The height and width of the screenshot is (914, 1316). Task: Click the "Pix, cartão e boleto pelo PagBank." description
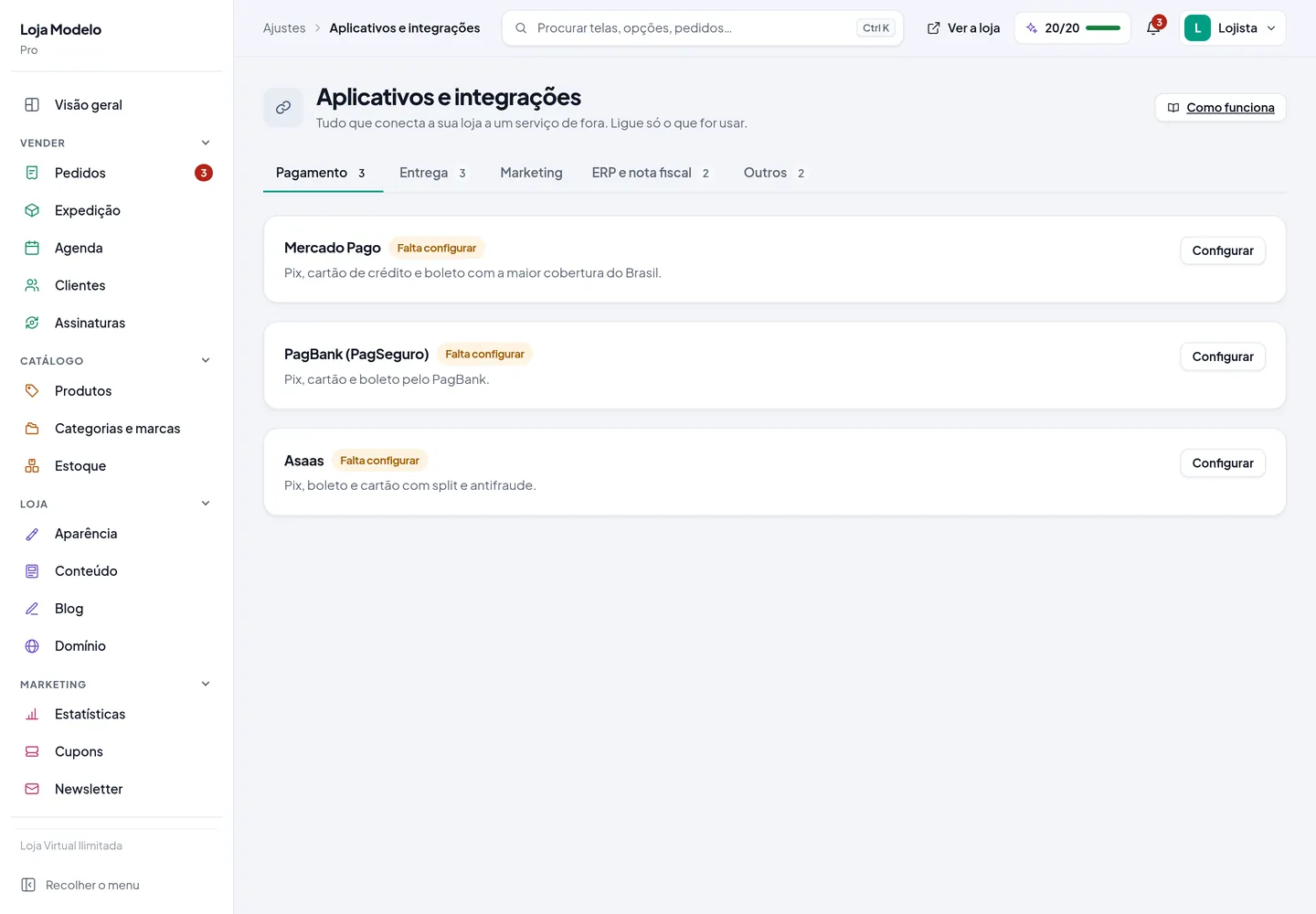(387, 379)
